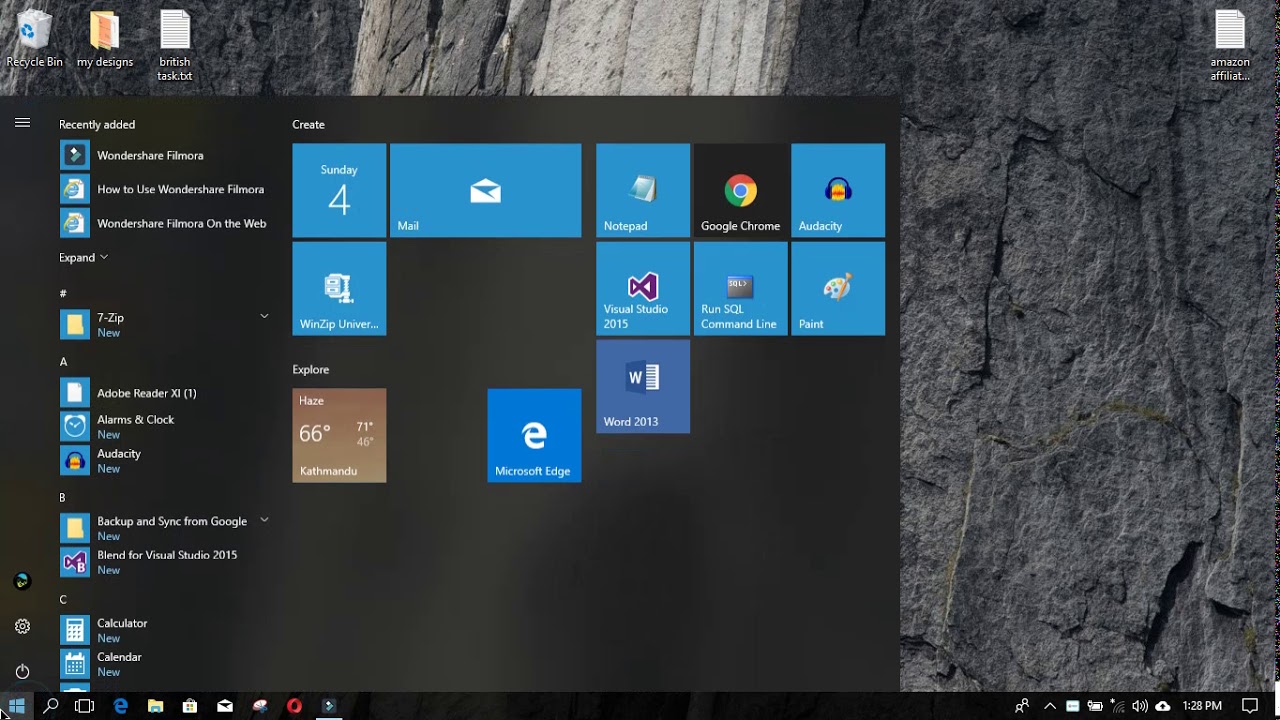
Task: Open Mail from the taskbar
Action: [x=225, y=706]
